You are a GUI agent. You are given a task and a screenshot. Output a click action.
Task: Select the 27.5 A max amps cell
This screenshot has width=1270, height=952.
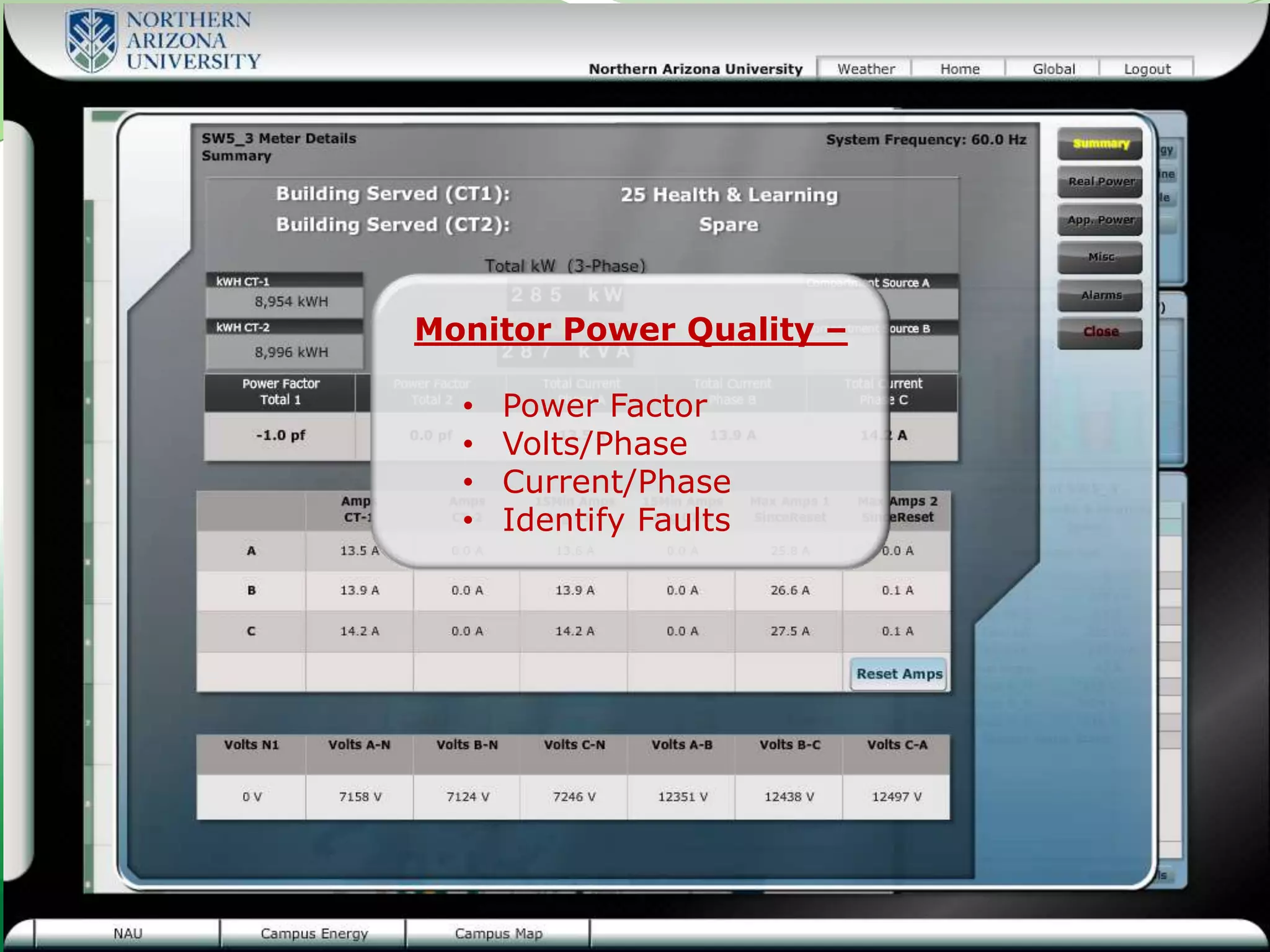(789, 631)
